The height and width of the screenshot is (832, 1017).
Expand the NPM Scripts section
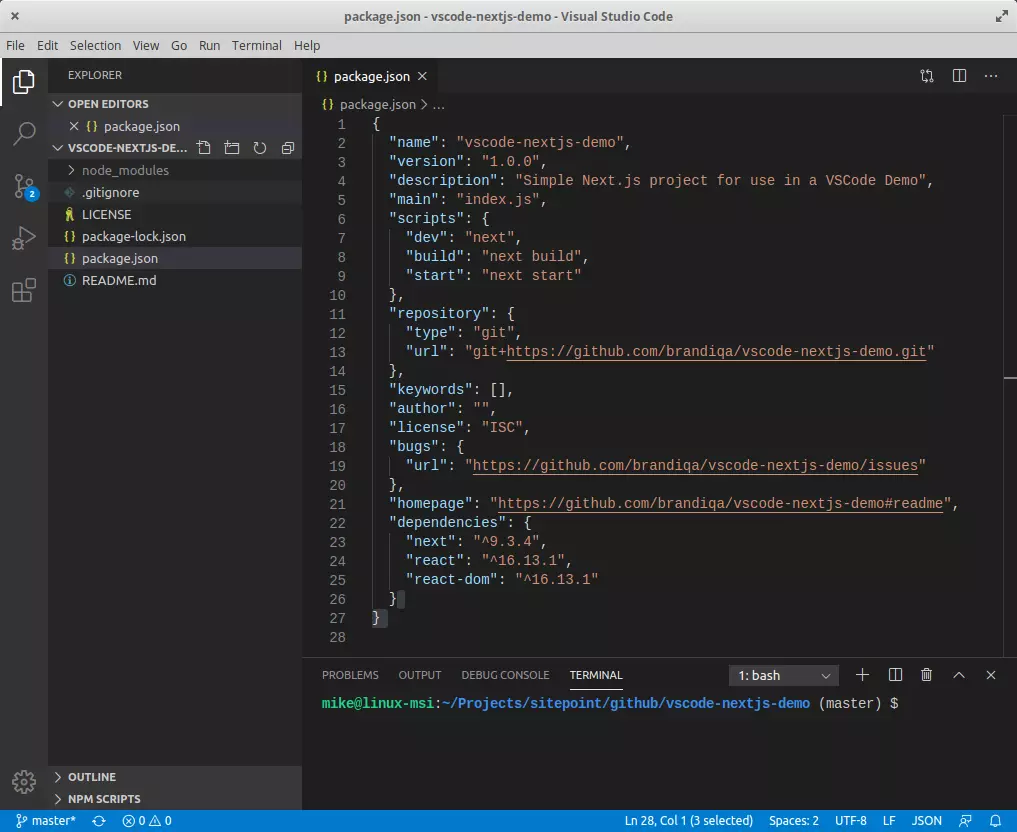point(174,799)
